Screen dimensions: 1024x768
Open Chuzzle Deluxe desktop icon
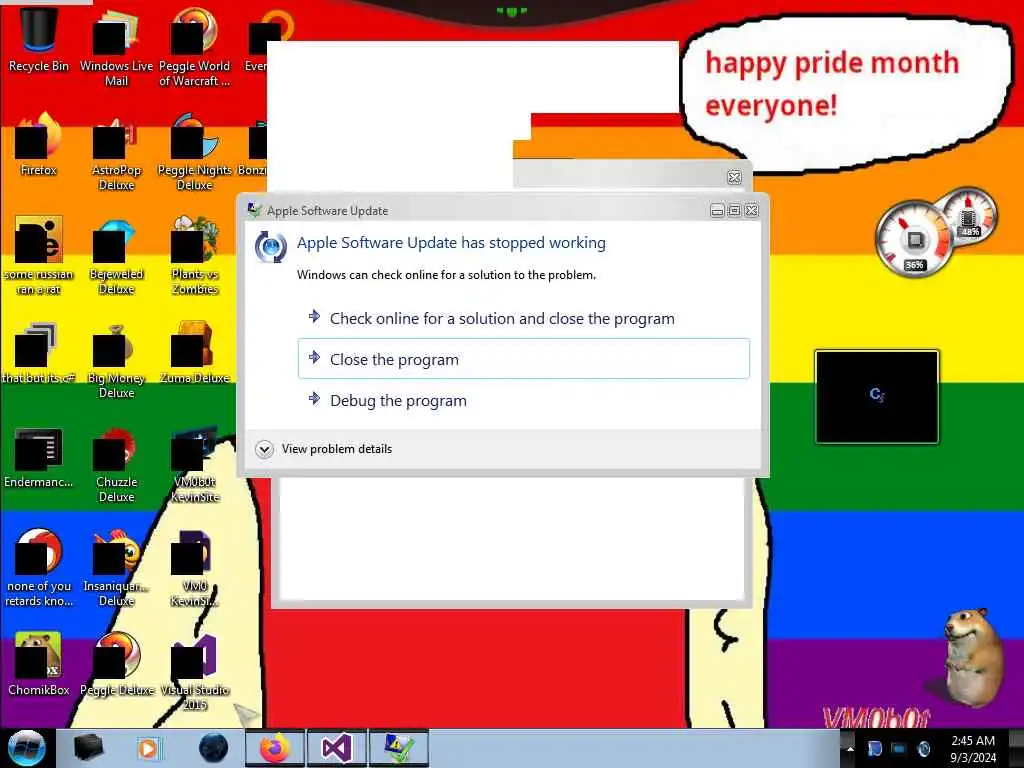click(x=116, y=465)
